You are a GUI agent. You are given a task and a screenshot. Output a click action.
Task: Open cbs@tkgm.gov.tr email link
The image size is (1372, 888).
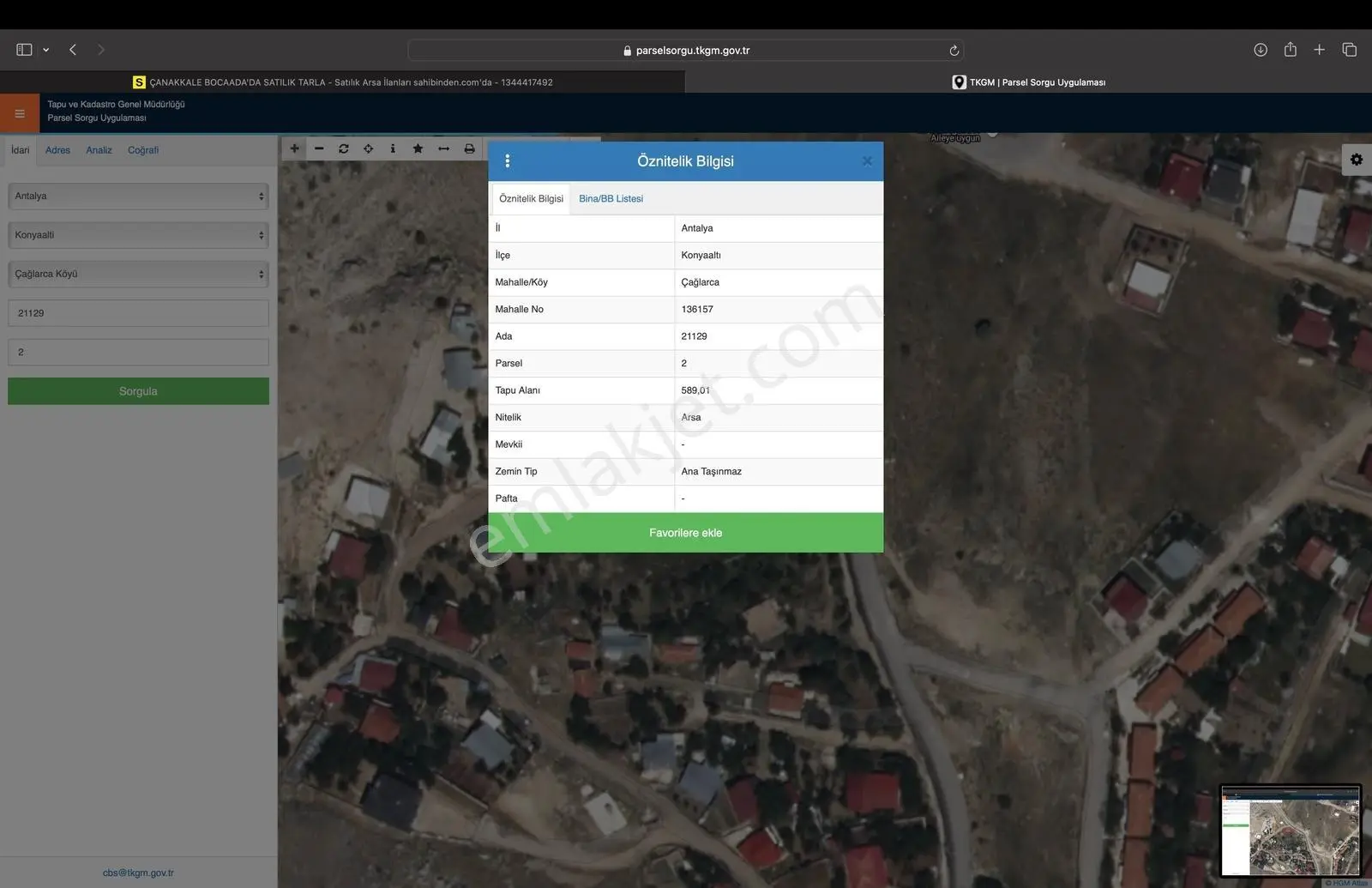138,873
